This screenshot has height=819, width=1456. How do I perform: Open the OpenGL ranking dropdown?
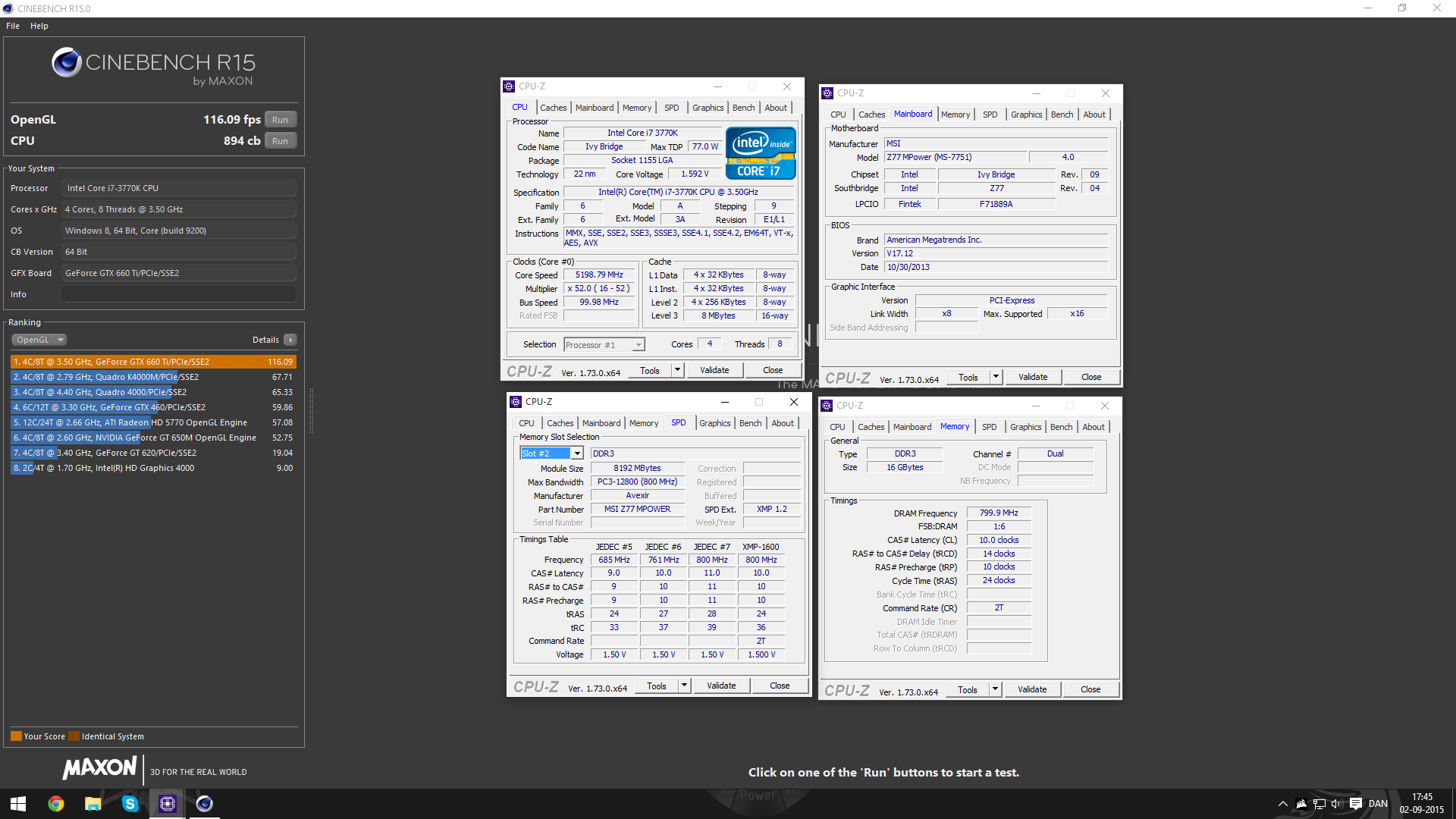[x=39, y=340]
